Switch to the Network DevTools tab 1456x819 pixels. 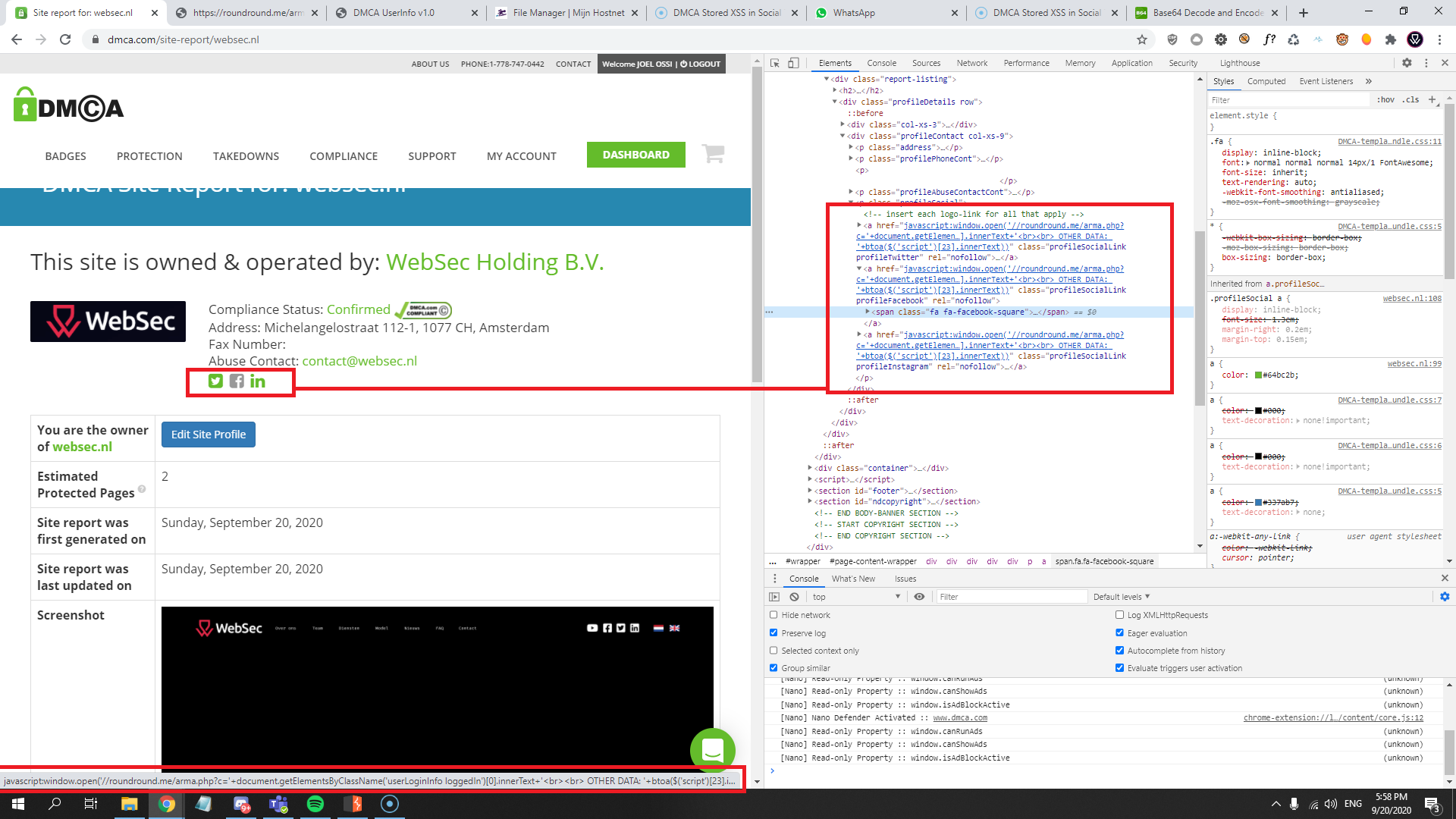971,63
